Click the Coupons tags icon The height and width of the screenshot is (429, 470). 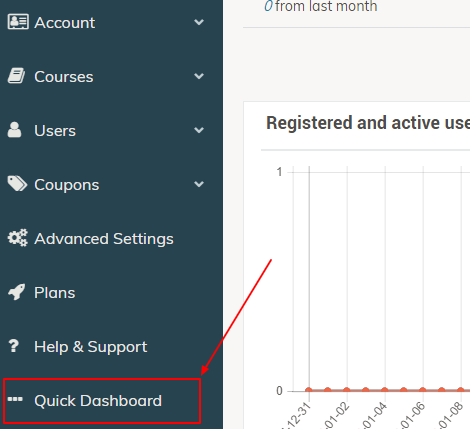(x=17, y=184)
